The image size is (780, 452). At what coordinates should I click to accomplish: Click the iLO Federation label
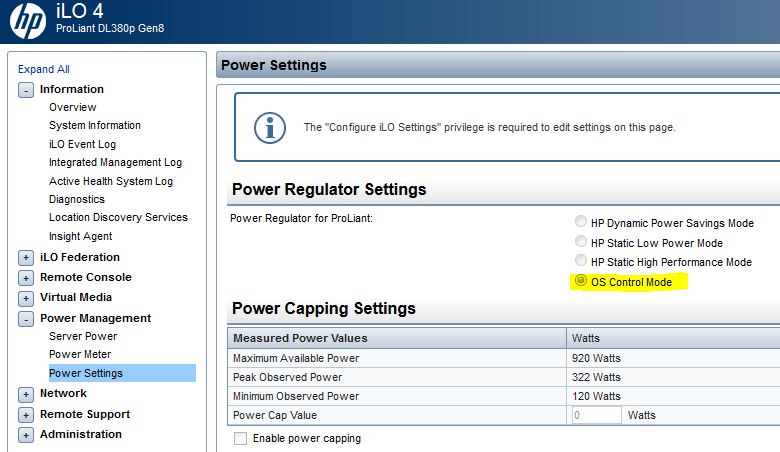(x=80, y=257)
